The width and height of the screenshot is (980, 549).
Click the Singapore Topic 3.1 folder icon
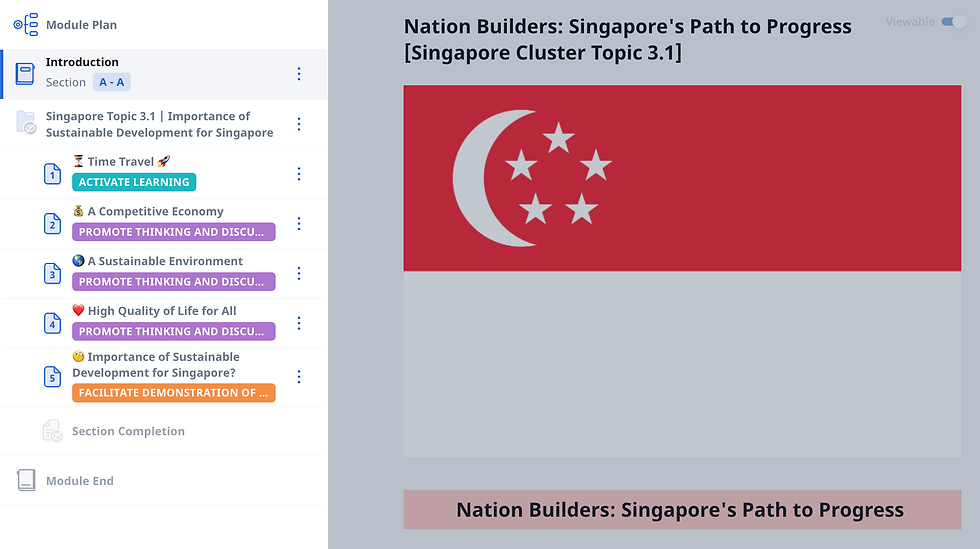[26, 123]
